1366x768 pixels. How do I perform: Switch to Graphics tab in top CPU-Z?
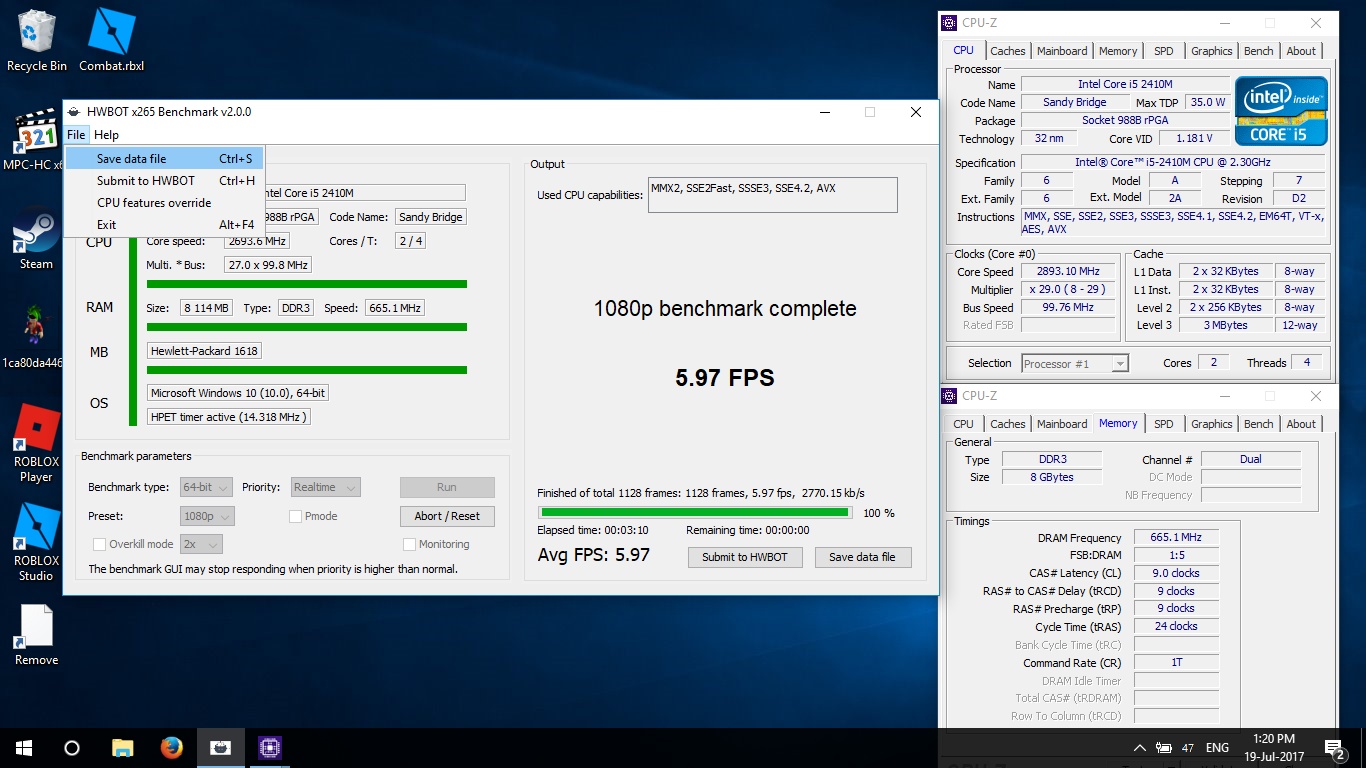point(1211,51)
